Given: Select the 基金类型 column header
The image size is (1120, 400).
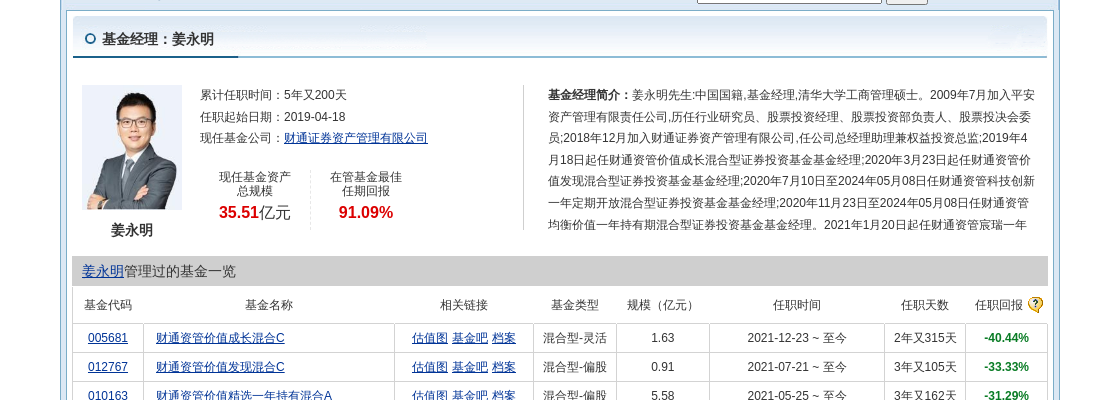Looking at the screenshot, I should pyautogui.click(x=574, y=305).
